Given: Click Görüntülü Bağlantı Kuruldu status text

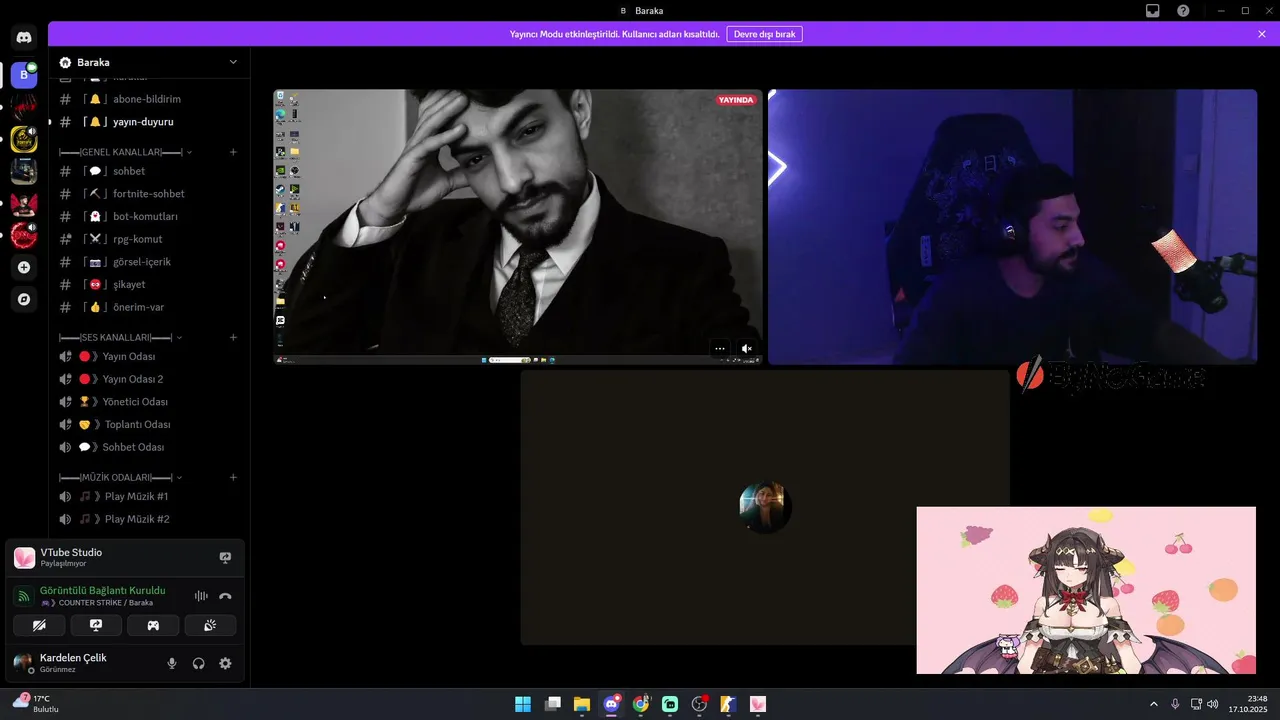Looking at the screenshot, I should click(103, 590).
